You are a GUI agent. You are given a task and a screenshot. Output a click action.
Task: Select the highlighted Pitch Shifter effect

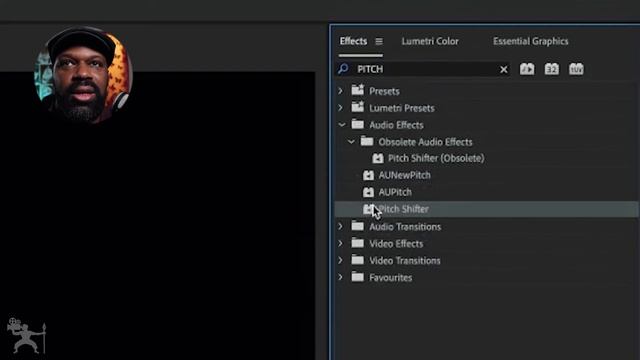click(487, 209)
